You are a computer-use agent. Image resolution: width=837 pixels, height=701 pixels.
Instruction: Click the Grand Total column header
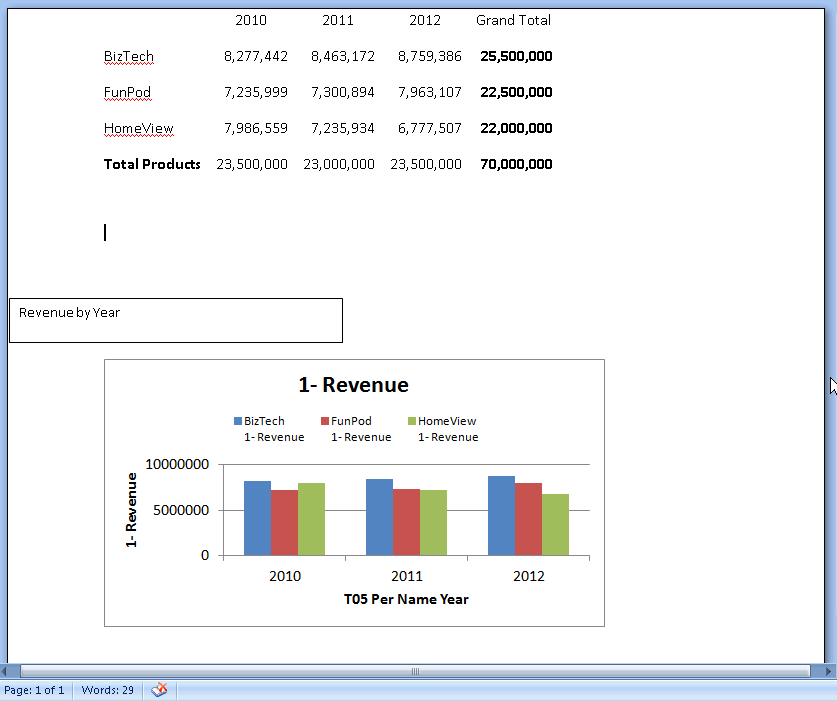point(513,20)
